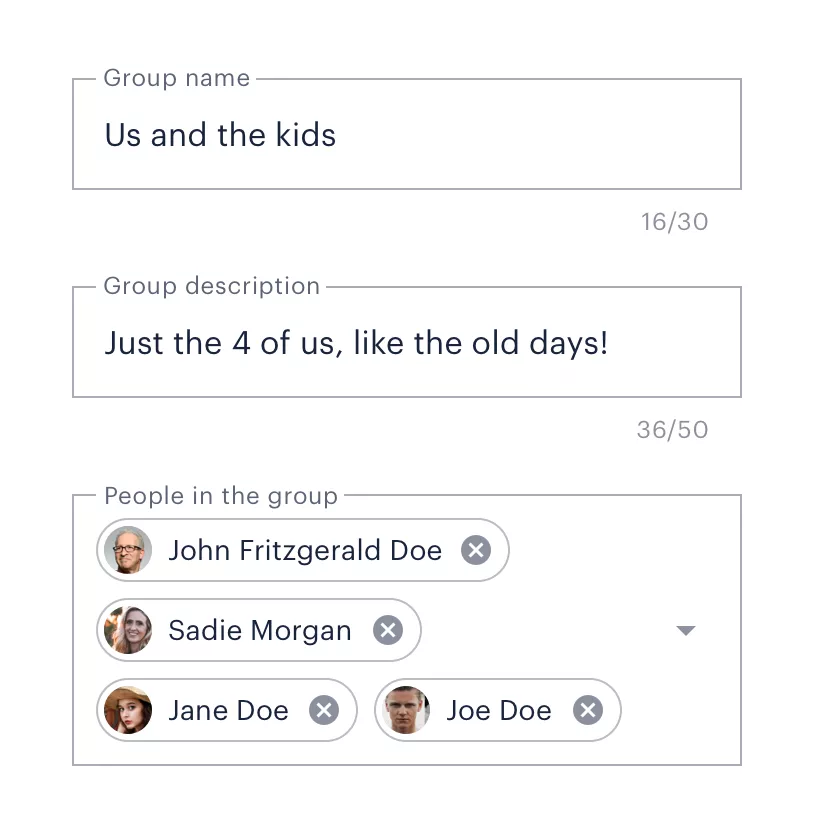Focus the Group name text field
This screenshot has width=814, height=824.
407,134
